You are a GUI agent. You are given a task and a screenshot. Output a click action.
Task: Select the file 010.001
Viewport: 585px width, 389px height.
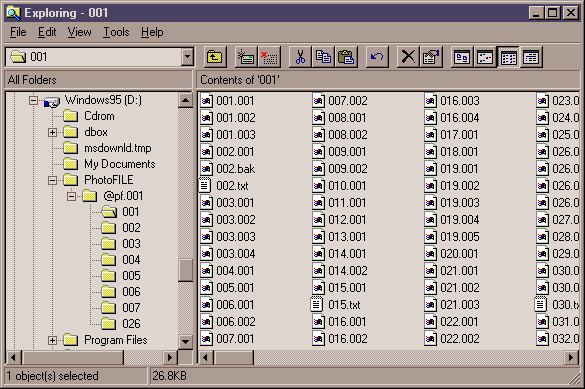340,186
